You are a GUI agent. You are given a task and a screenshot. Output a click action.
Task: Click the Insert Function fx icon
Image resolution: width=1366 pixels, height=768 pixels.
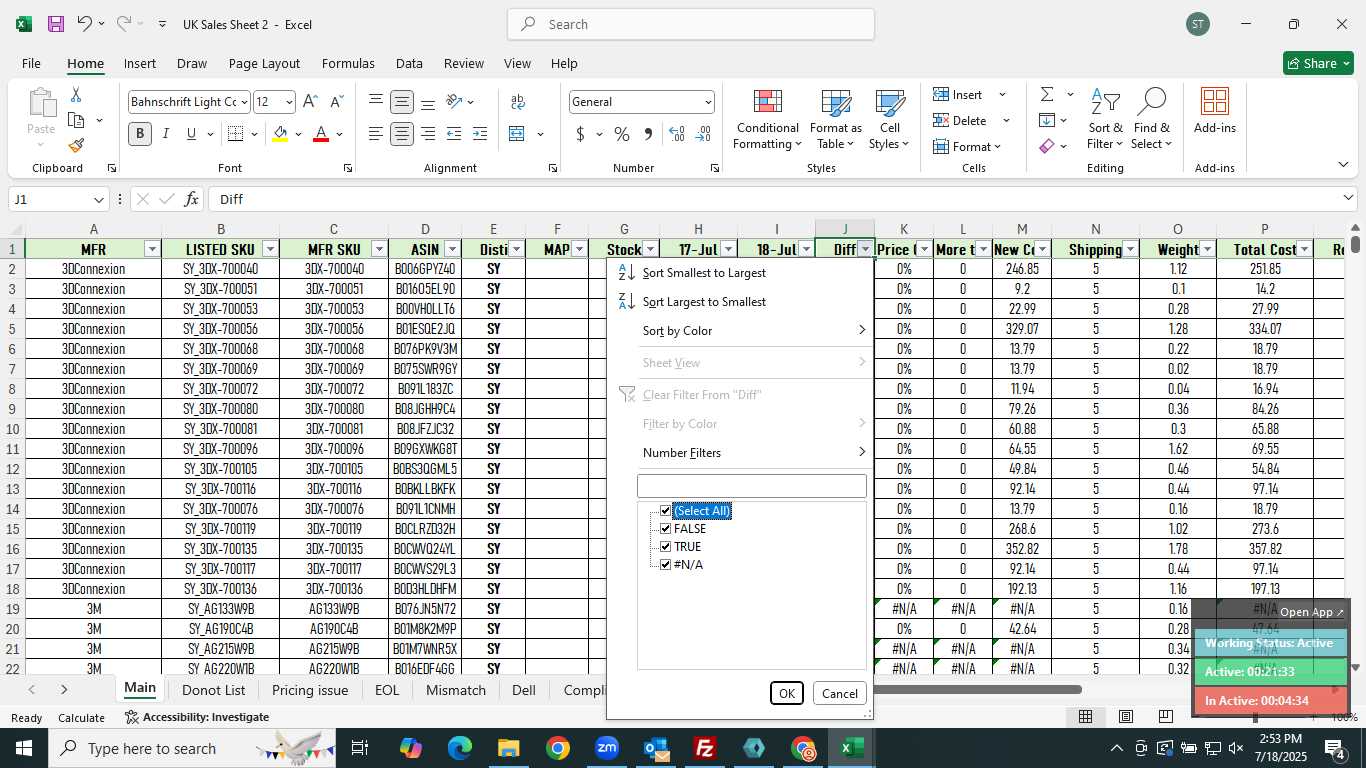click(192, 199)
